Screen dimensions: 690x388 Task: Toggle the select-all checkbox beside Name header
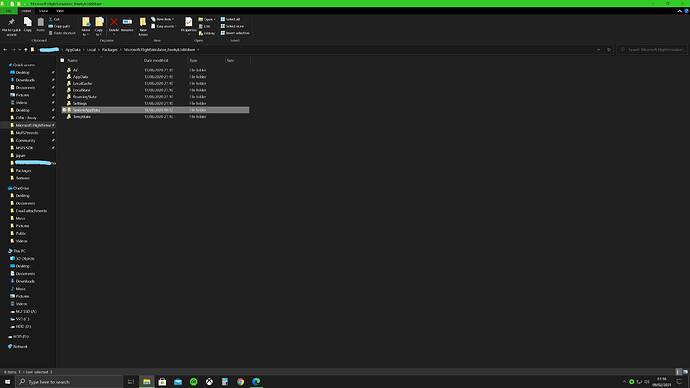[62, 60]
